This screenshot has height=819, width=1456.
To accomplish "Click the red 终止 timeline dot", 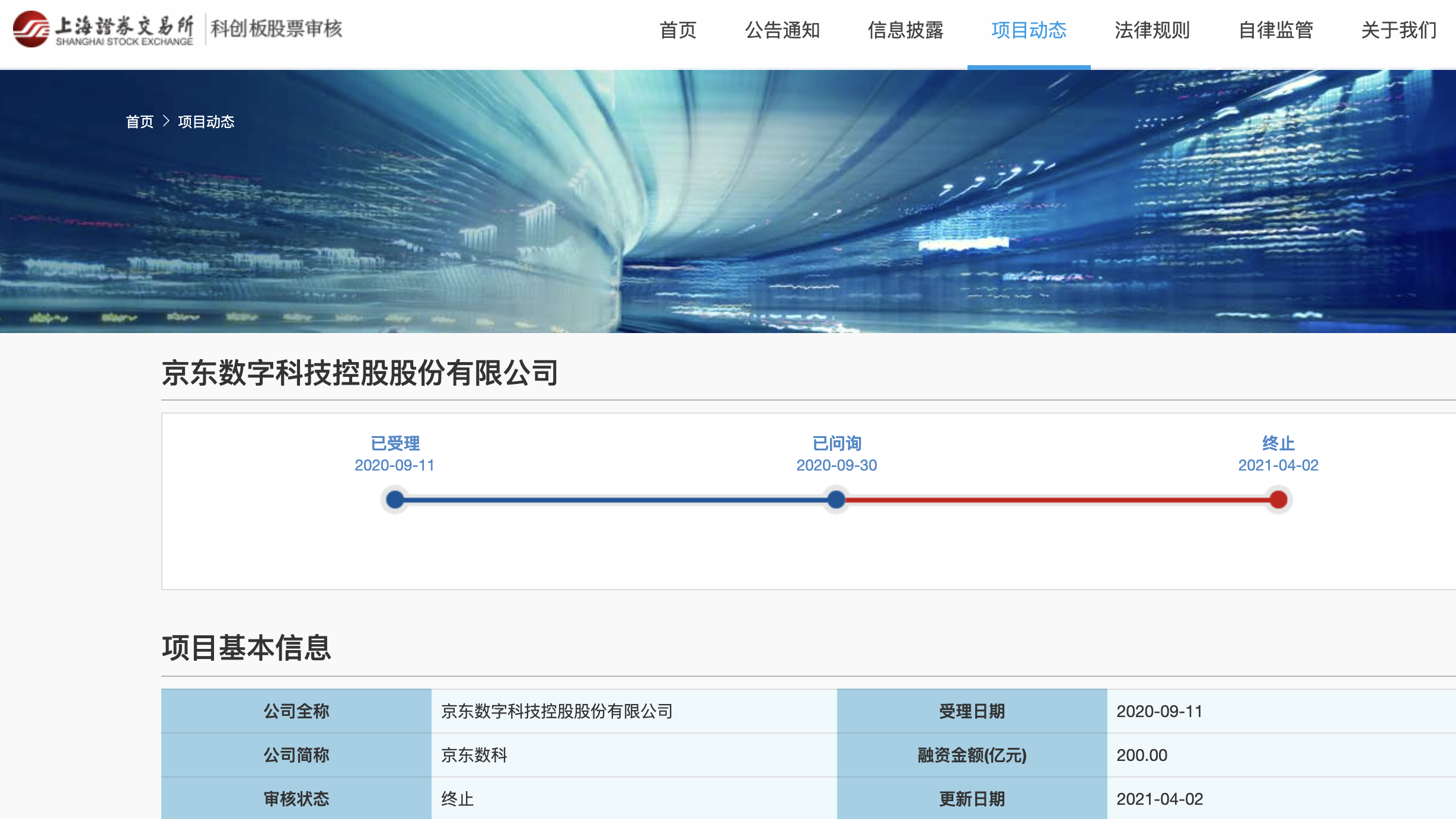I will point(1278,500).
